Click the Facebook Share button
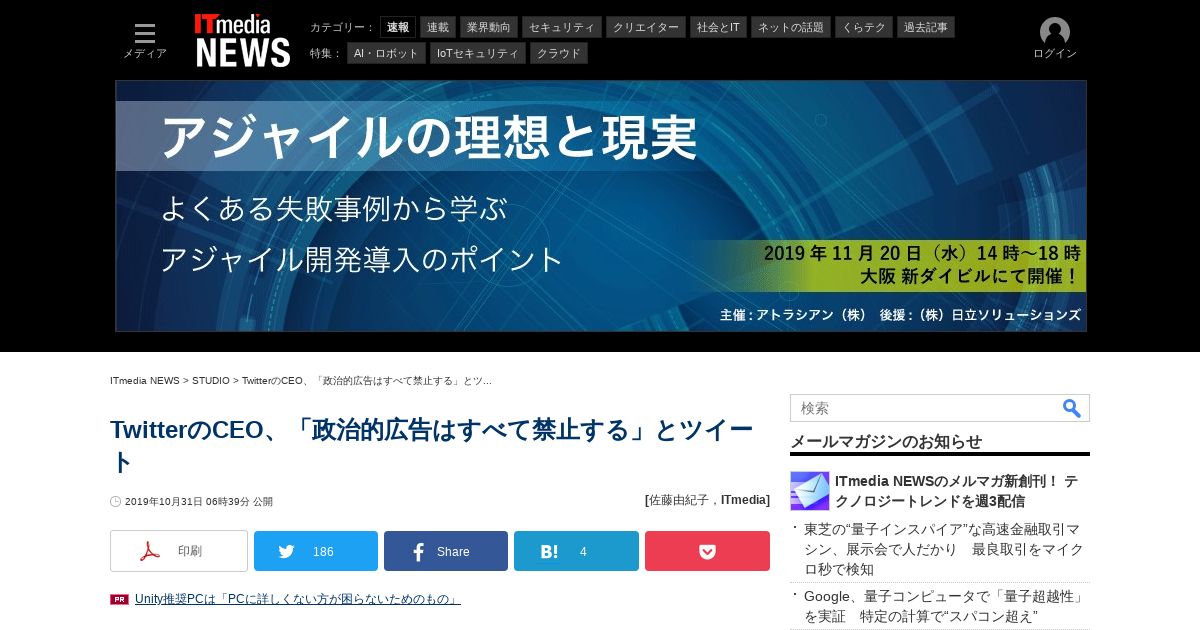Viewport: 1200px width, 630px height. 446,551
